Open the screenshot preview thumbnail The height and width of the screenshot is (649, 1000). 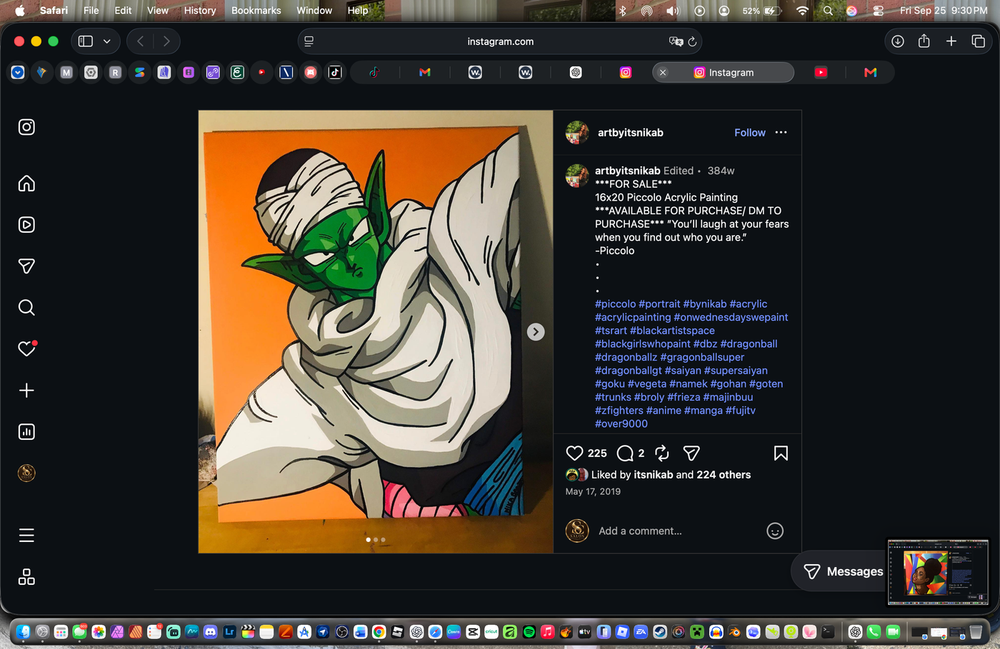[938, 572]
